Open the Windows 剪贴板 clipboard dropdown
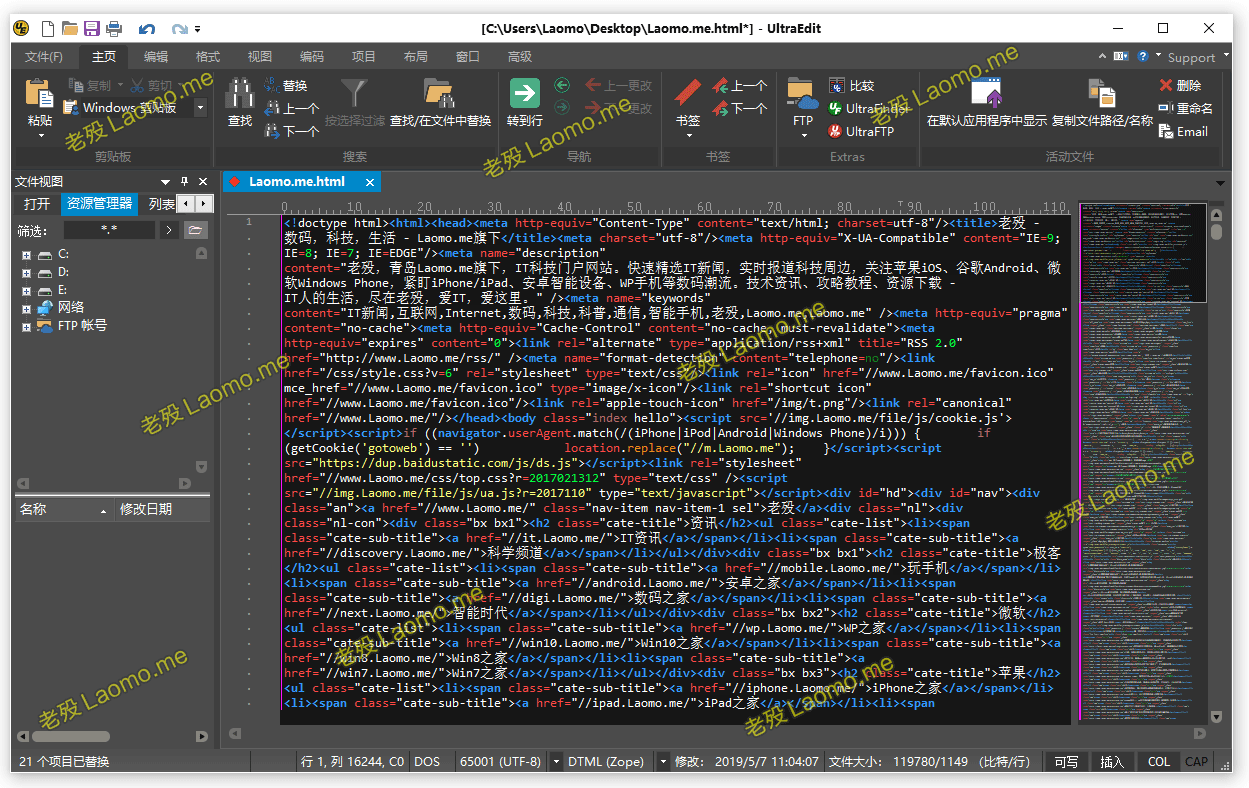1249x788 pixels. tap(200, 108)
